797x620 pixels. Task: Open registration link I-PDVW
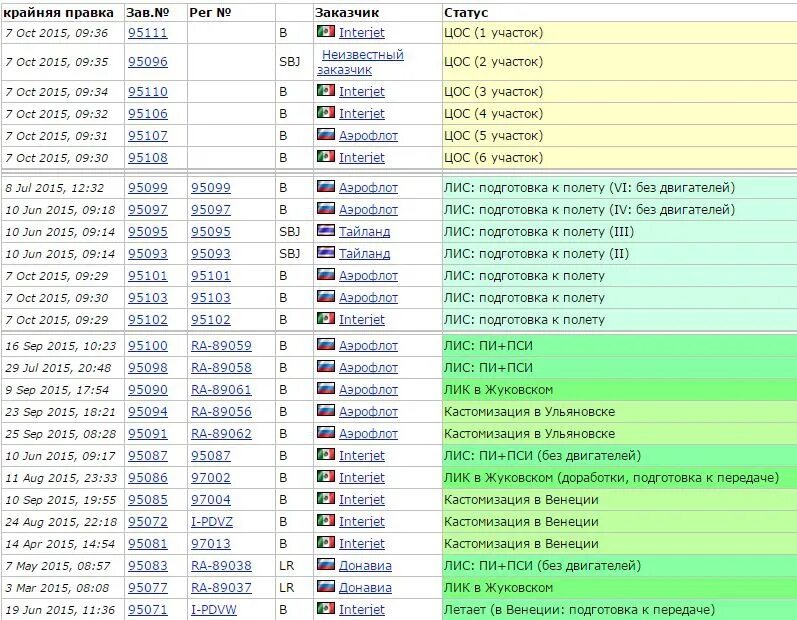[x=213, y=609]
